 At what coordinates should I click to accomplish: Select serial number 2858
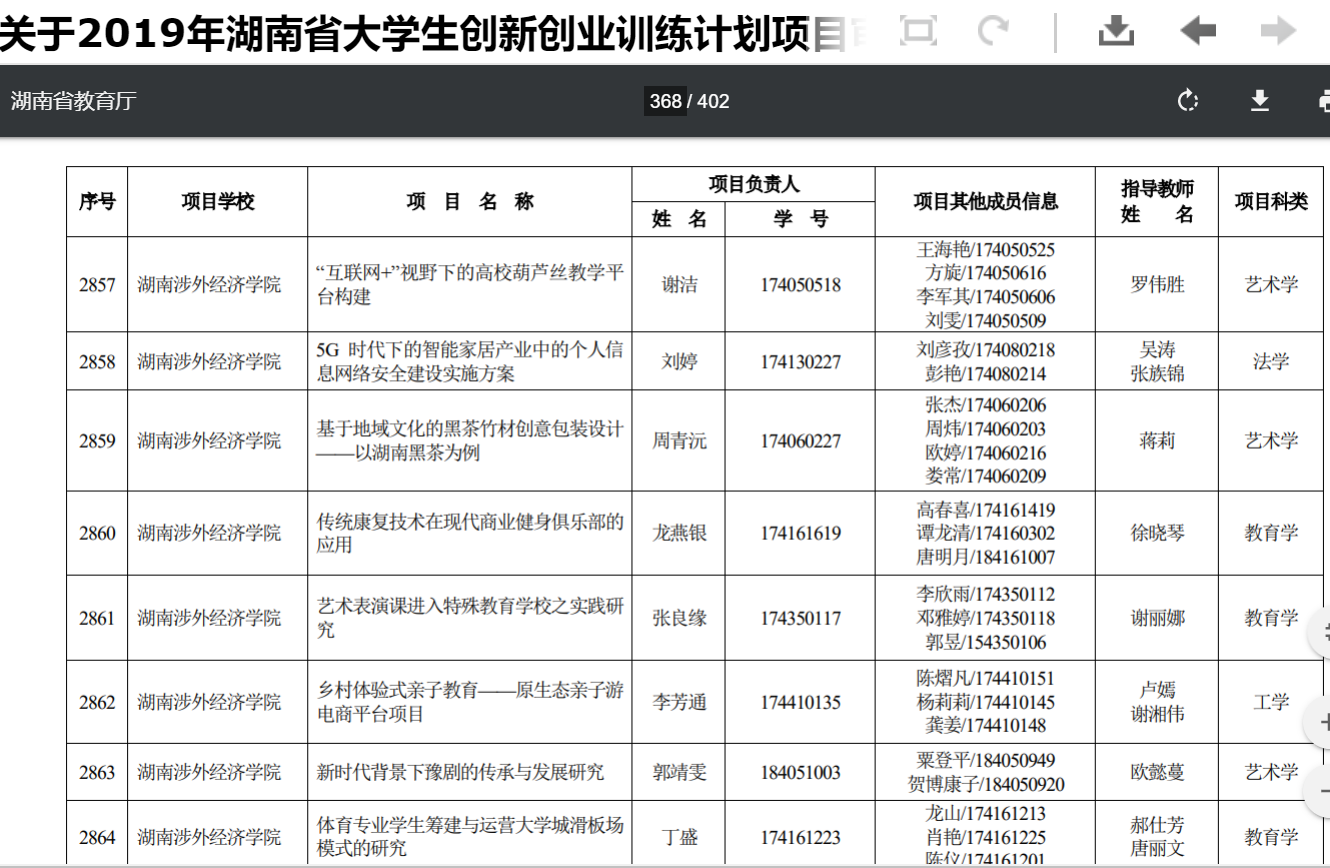97,362
